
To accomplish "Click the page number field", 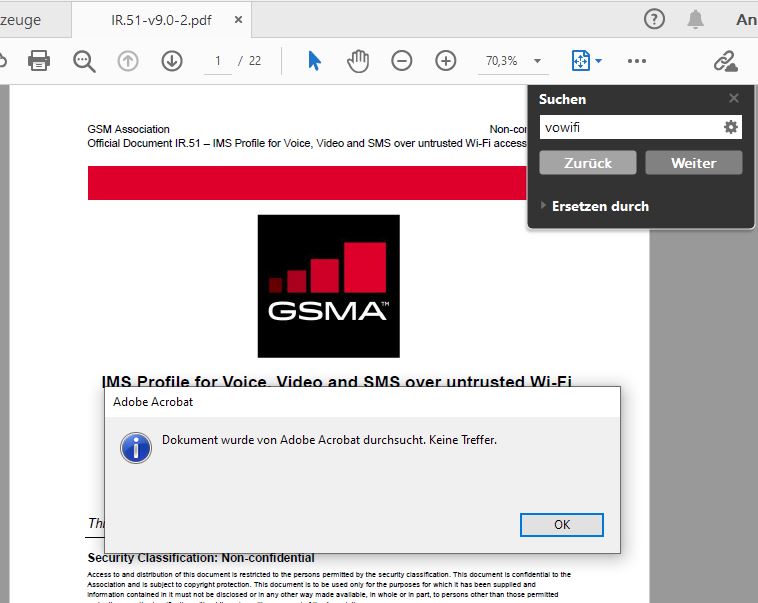I will click(218, 61).
